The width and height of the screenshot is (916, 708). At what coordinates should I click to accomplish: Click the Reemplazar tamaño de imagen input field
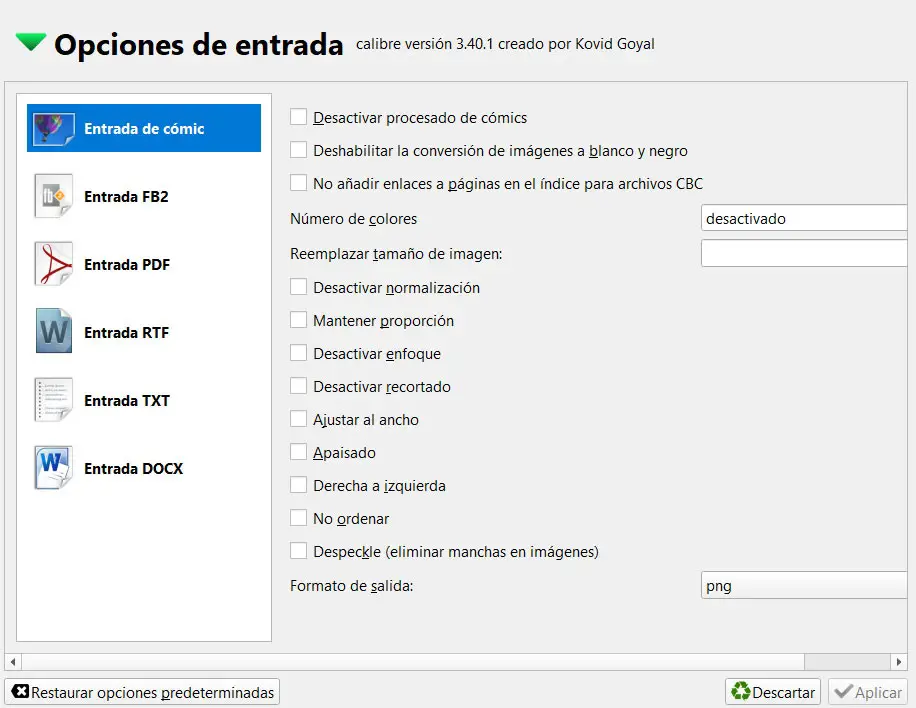804,254
